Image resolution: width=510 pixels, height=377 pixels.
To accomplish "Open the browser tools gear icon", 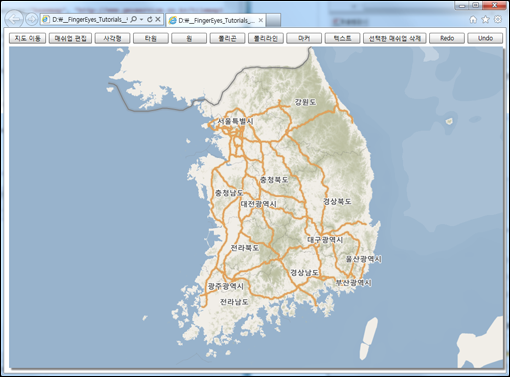I will pyautogui.click(x=498, y=19).
